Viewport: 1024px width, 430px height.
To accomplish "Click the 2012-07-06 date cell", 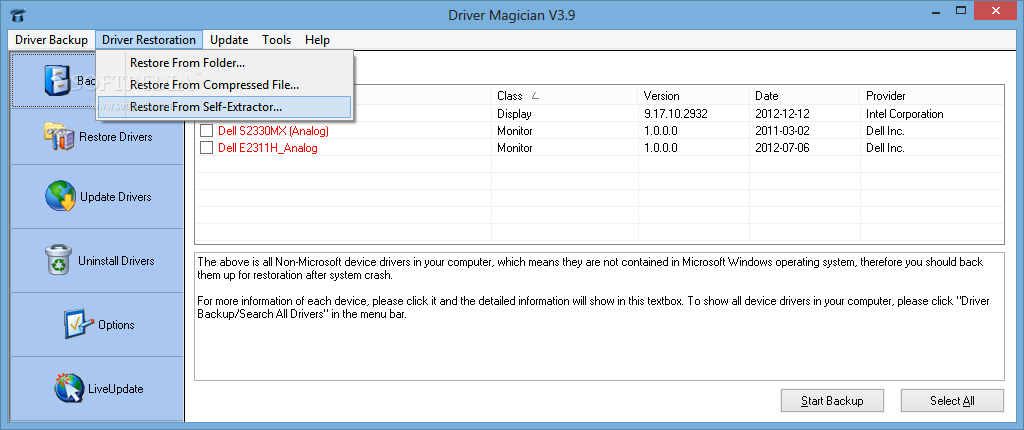I will point(782,148).
